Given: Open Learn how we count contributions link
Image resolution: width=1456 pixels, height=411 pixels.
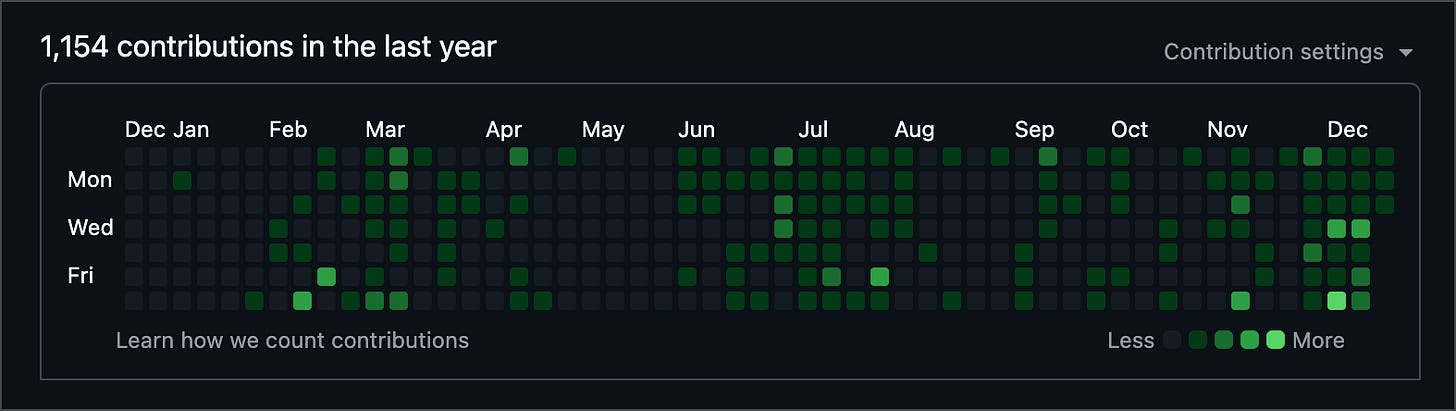Looking at the screenshot, I should pos(292,340).
